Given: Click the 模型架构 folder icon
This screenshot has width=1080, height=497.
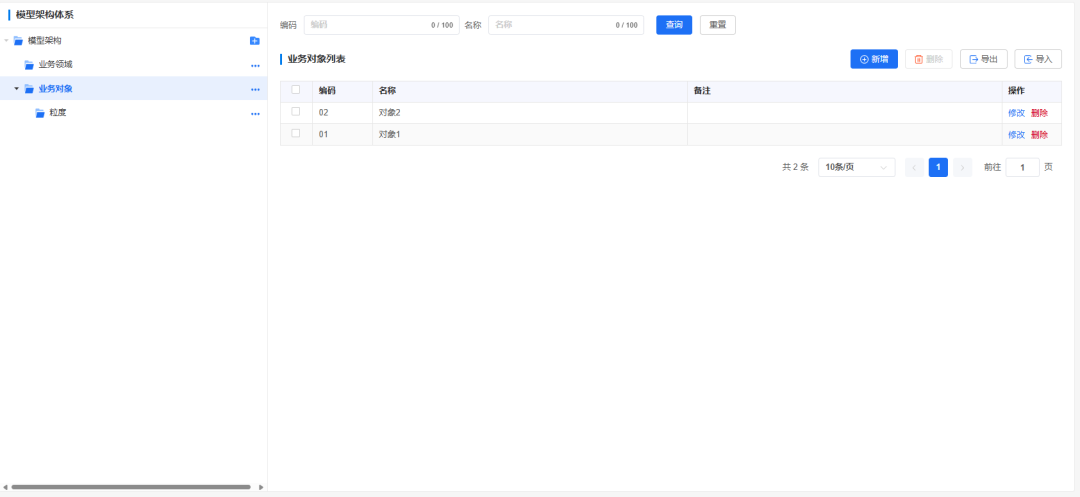Looking at the screenshot, I should [19, 41].
